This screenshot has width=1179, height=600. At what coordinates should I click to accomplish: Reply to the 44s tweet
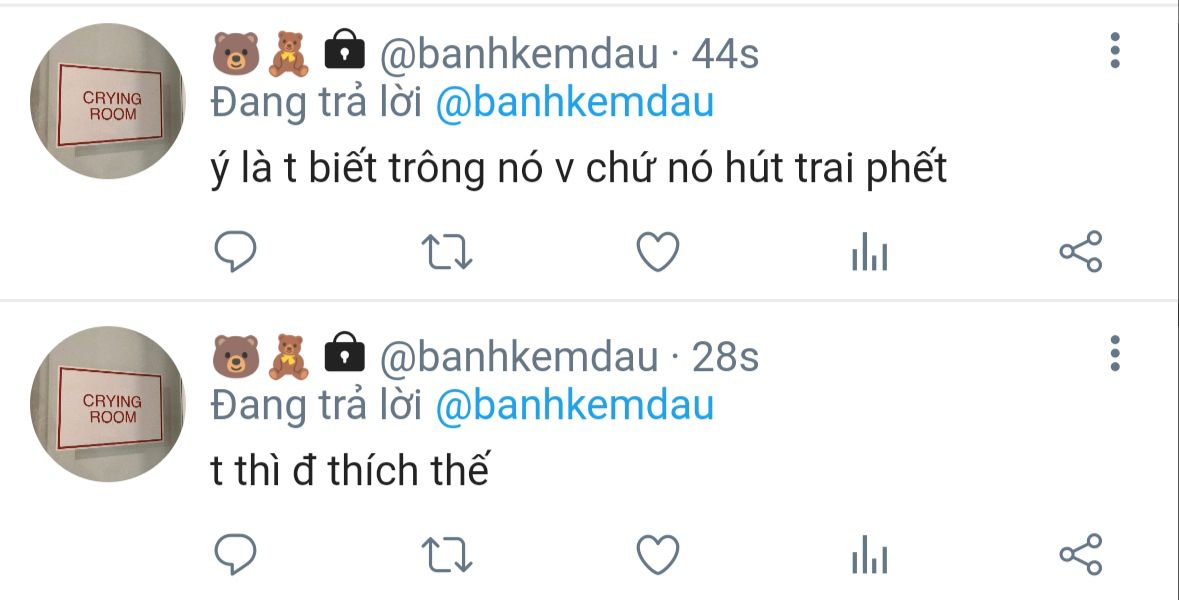235,251
